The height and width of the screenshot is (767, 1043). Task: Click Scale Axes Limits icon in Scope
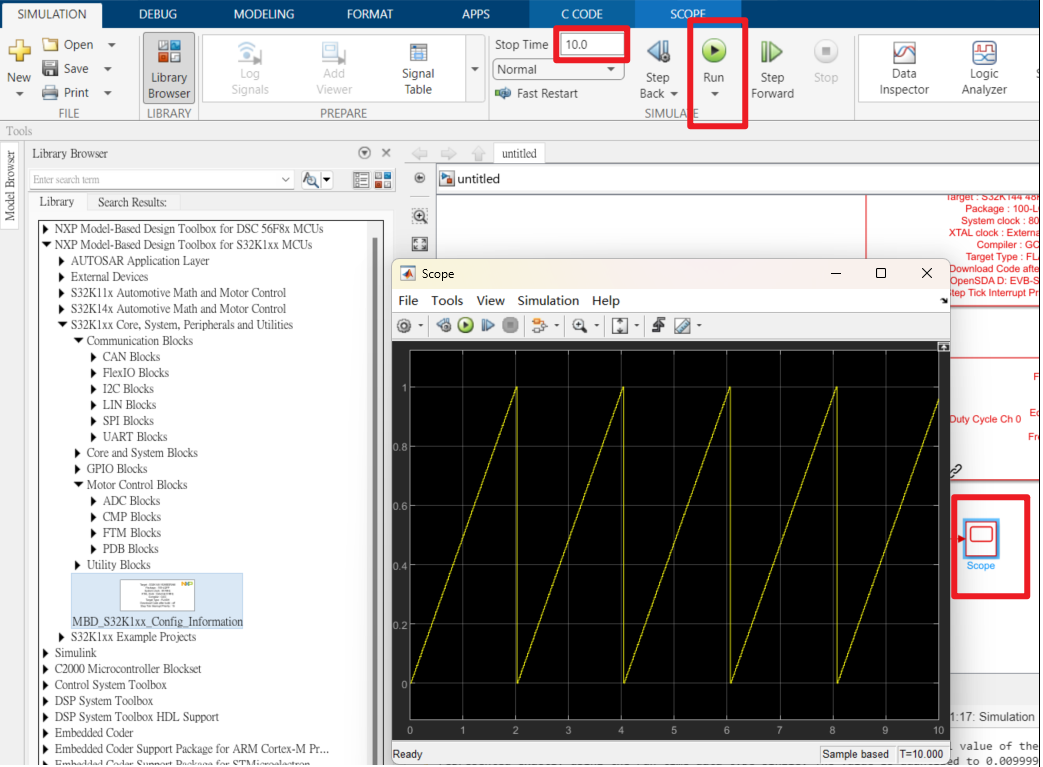619,326
